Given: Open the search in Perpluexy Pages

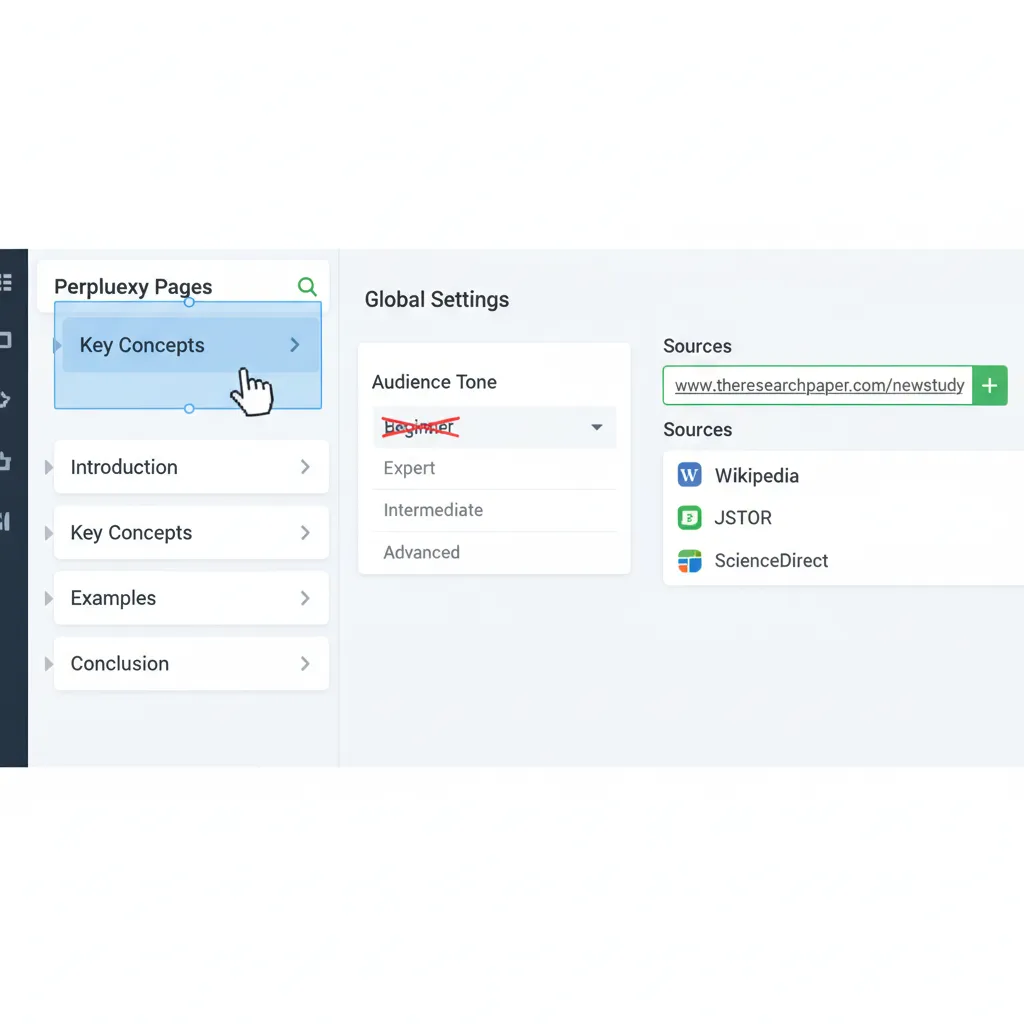Looking at the screenshot, I should pyautogui.click(x=307, y=287).
